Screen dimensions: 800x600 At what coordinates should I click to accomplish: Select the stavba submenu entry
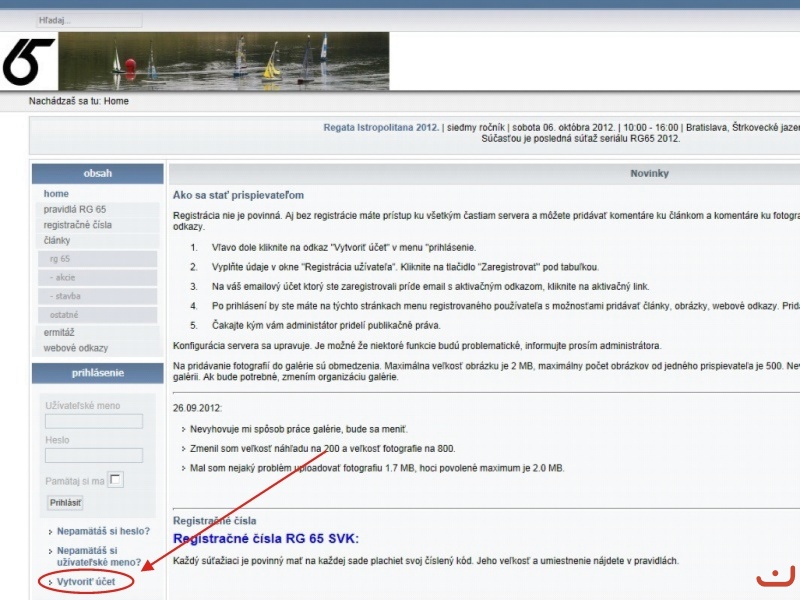pyautogui.click(x=65, y=296)
